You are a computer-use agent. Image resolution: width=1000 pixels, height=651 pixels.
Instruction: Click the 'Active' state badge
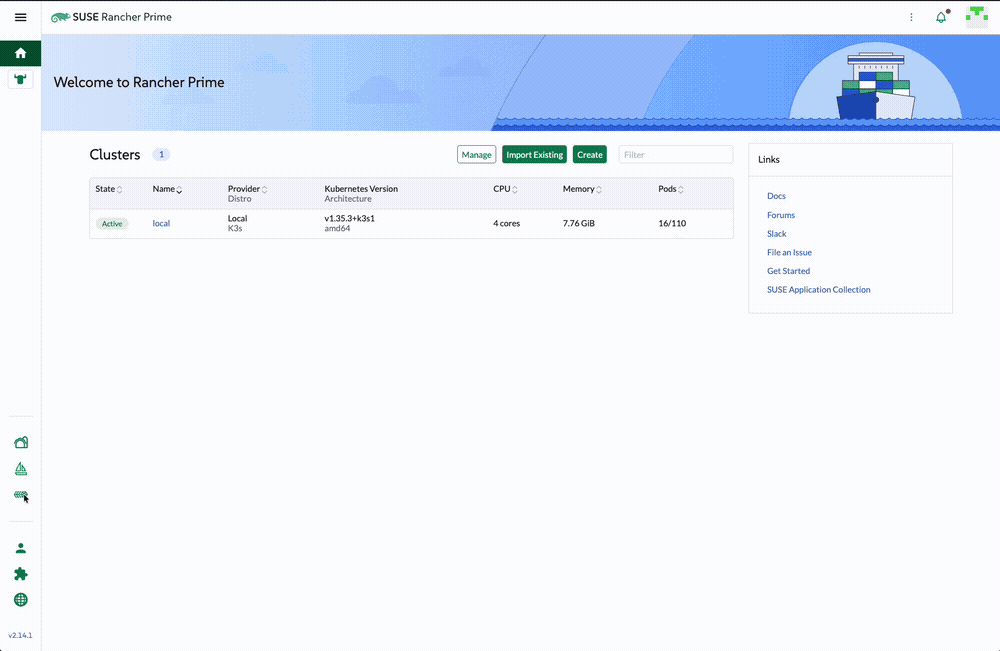(x=112, y=224)
